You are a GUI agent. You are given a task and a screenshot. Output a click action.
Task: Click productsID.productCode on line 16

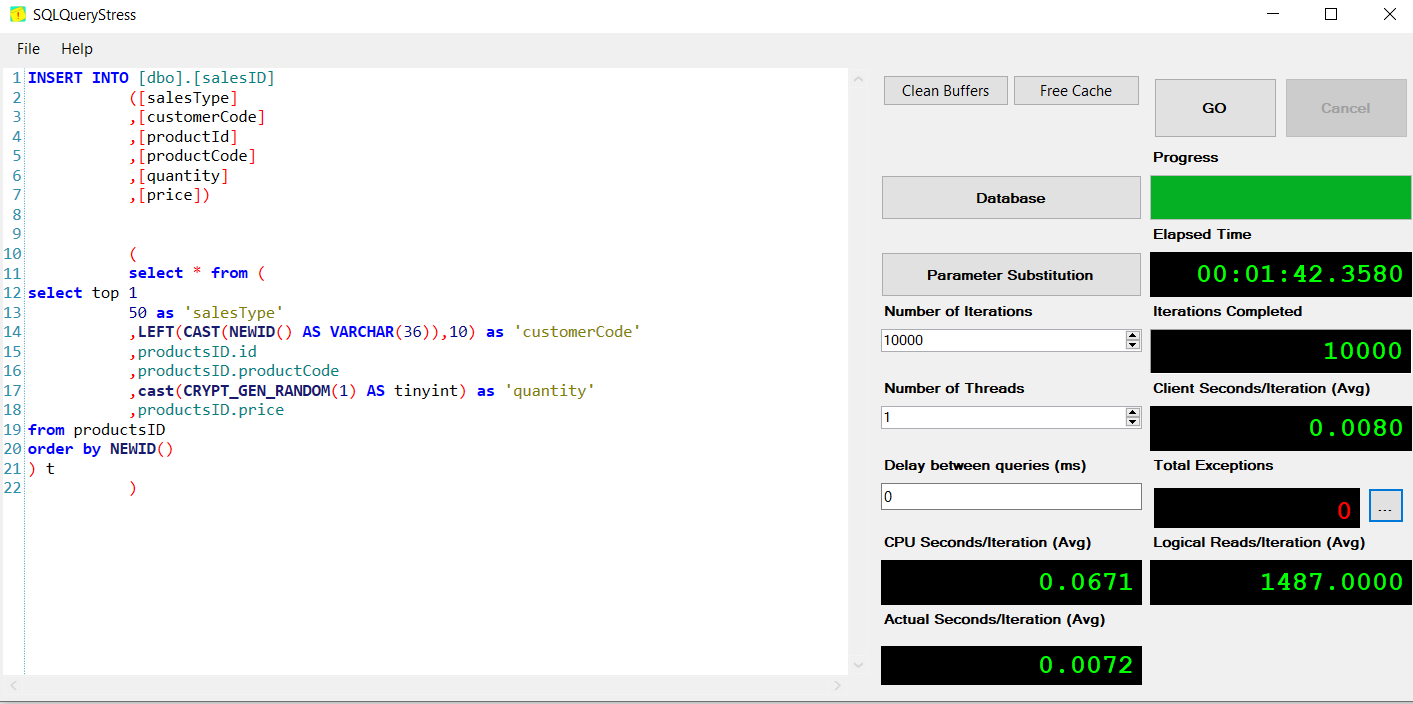pos(238,371)
